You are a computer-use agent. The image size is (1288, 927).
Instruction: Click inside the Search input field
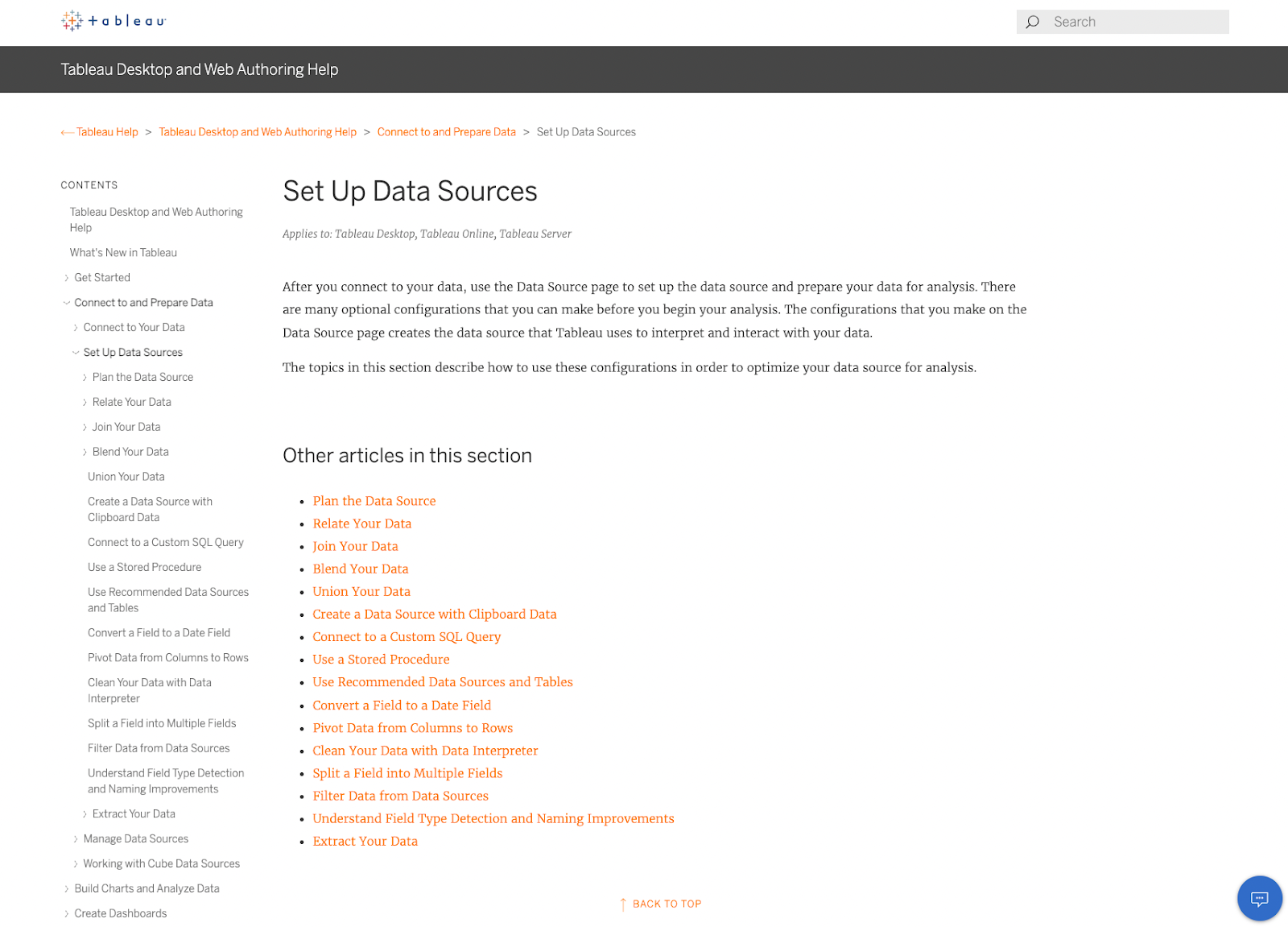click(1135, 22)
